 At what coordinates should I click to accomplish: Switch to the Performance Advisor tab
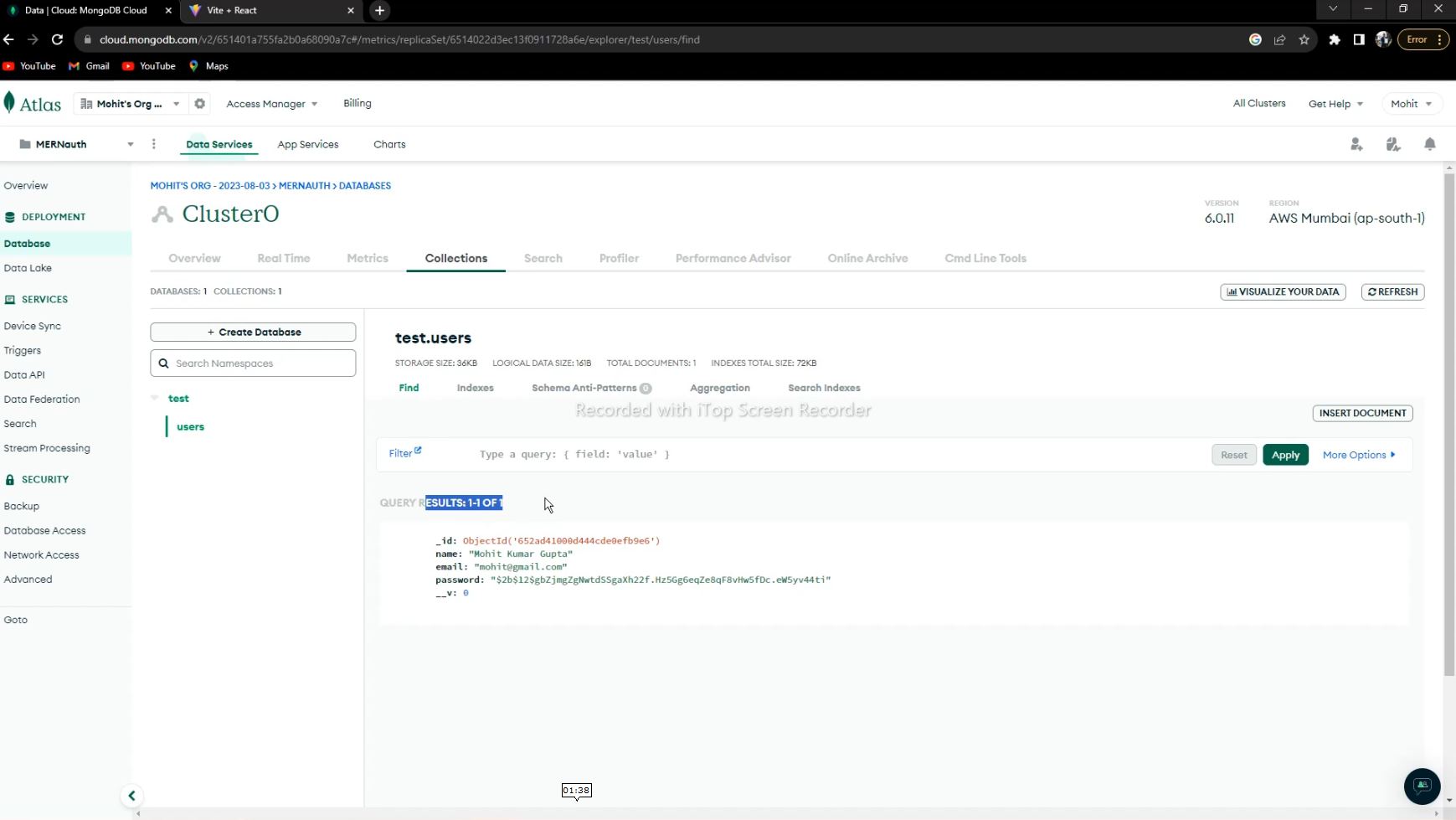click(x=733, y=258)
